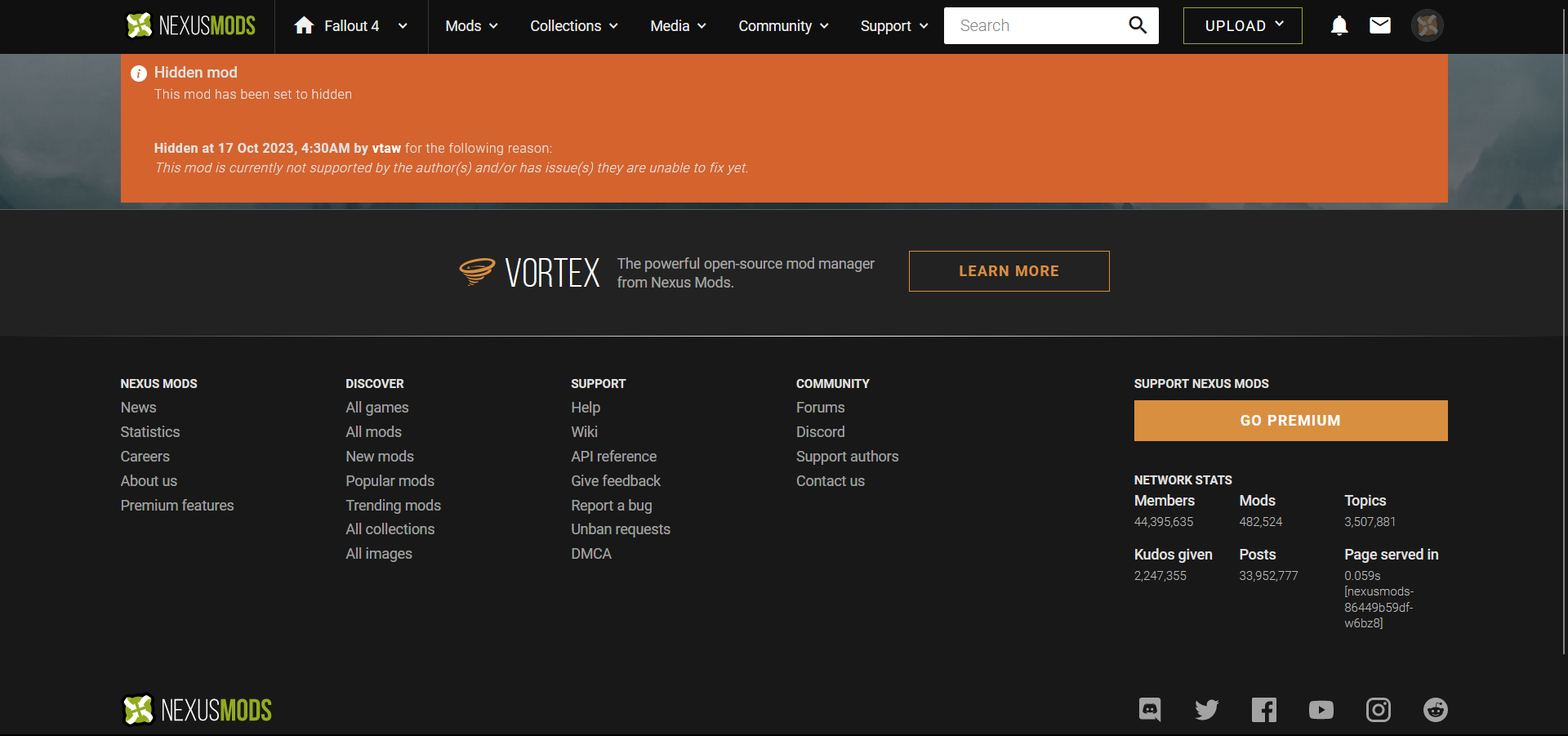The height and width of the screenshot is (736, 1568).
Task: Click the search magnifier icon
Action: [1138, 25]
